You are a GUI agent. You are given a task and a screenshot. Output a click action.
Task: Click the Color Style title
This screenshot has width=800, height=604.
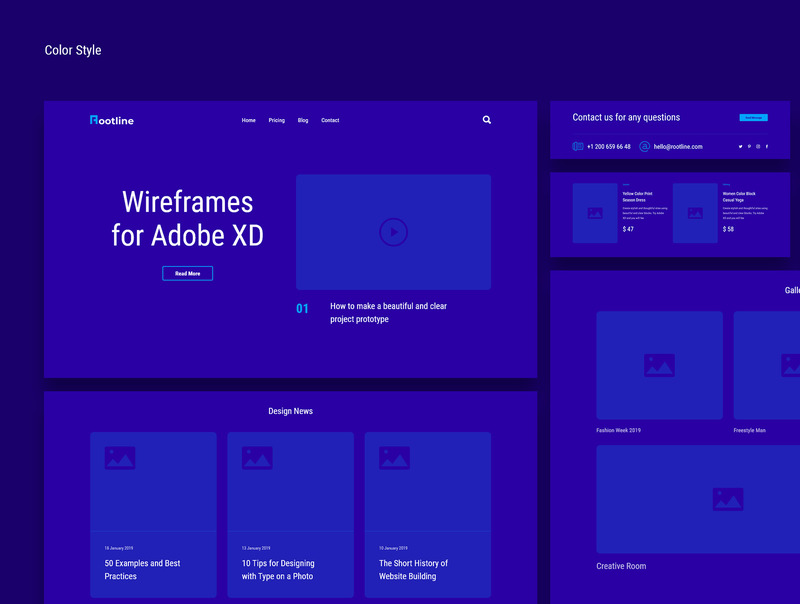click(x=73, y=51)
